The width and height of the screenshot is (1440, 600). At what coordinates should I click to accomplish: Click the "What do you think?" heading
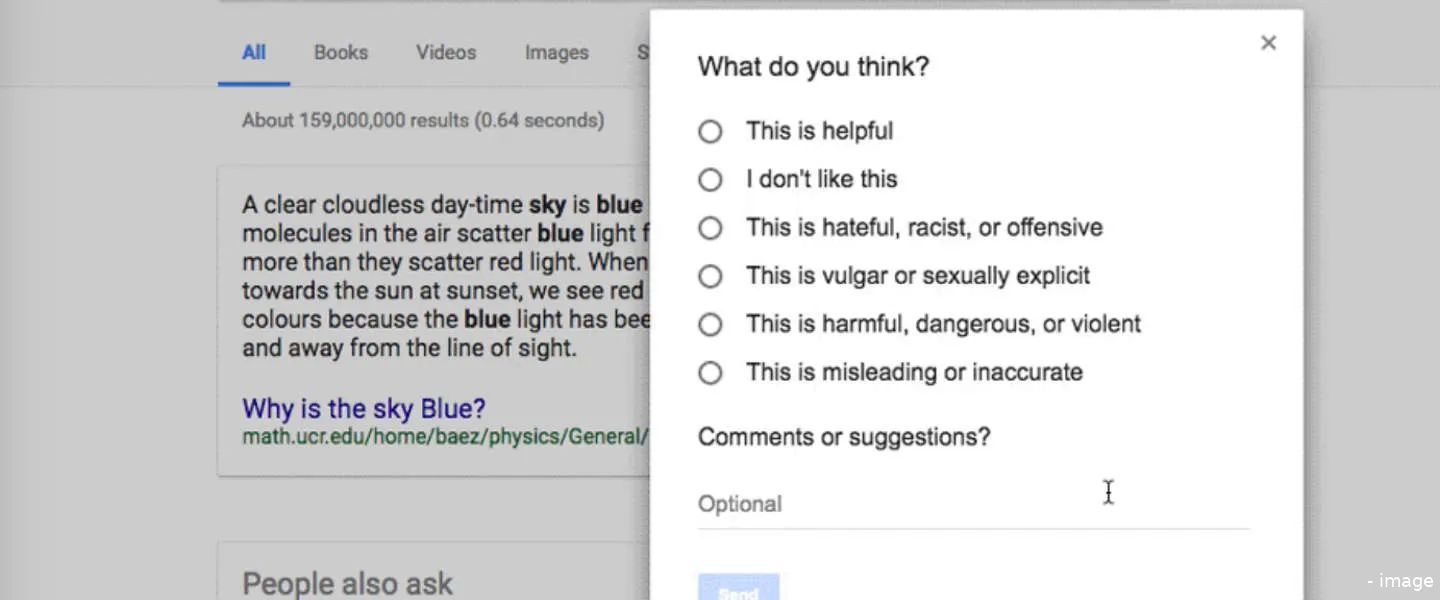pos(813,66)
